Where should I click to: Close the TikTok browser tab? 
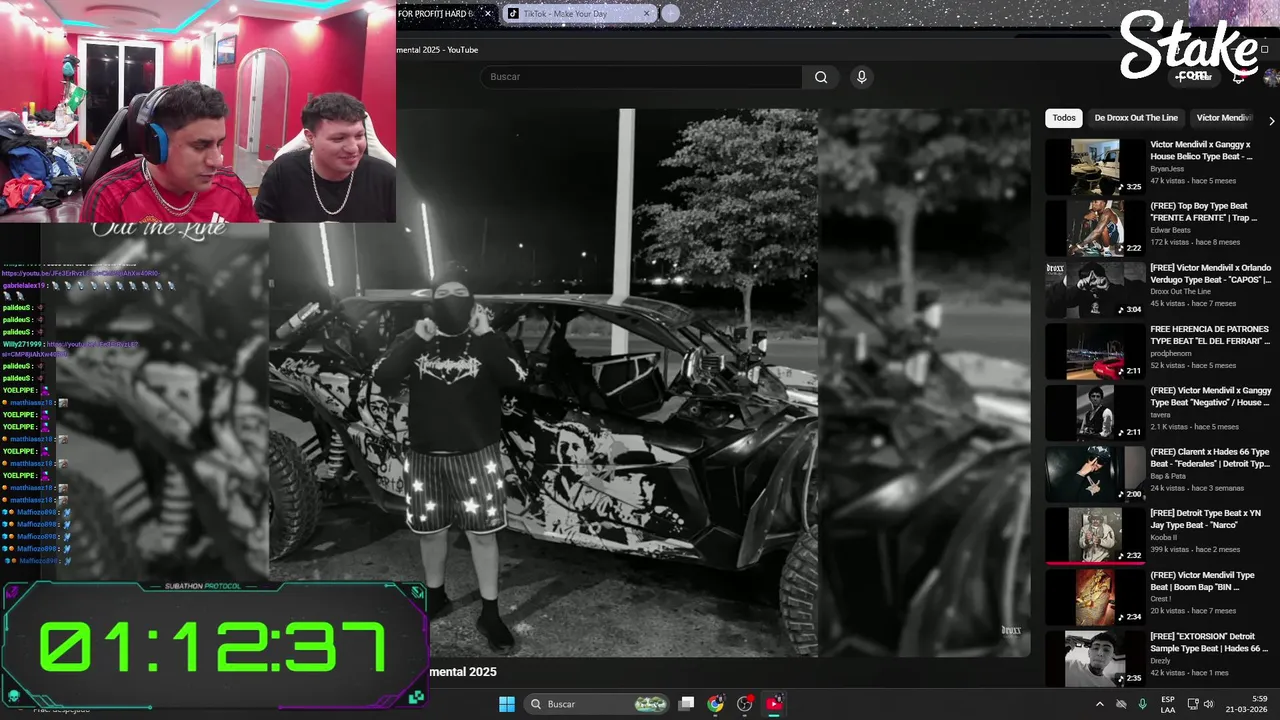(x=647, y=14)
